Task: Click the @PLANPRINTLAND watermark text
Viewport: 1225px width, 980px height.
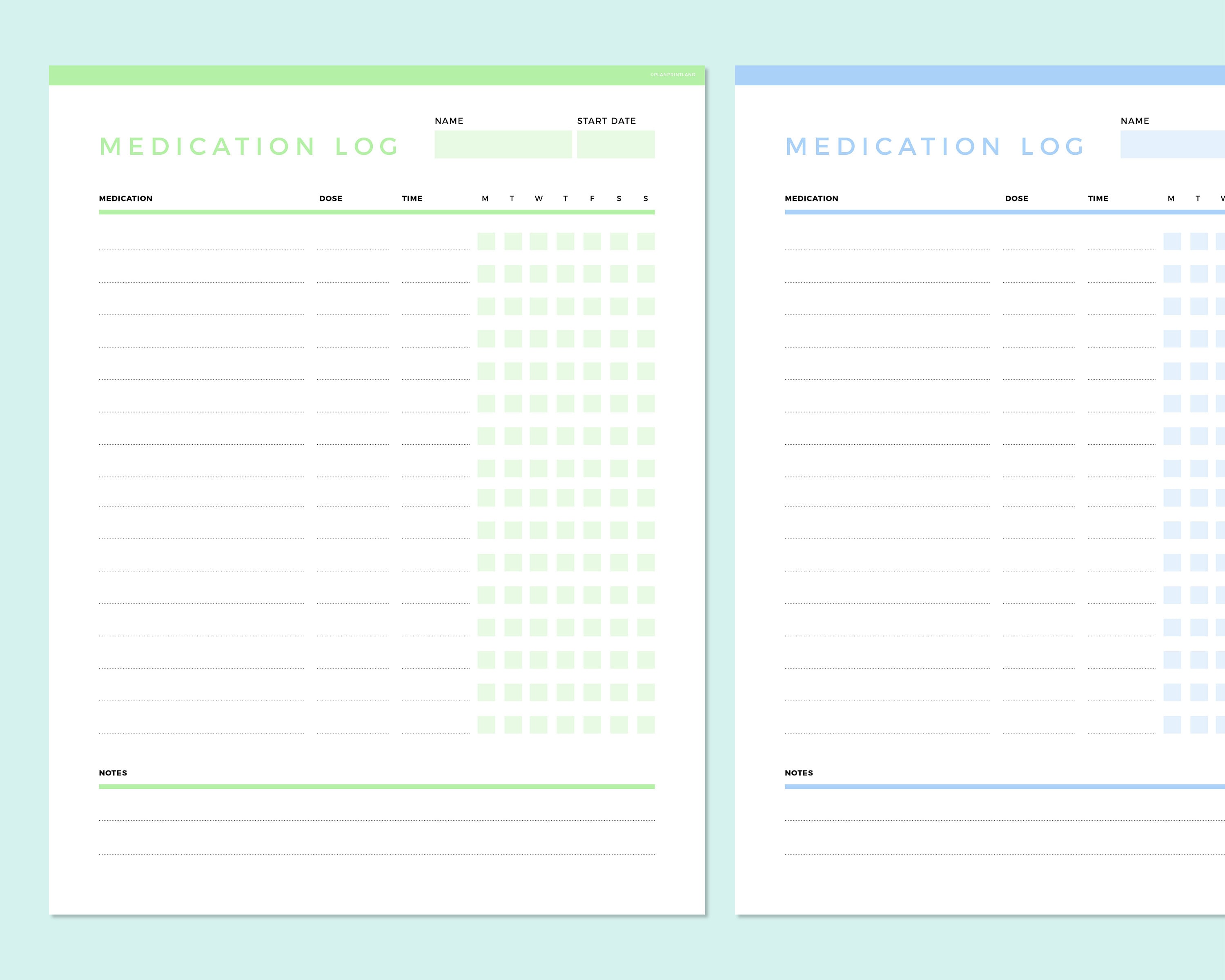Action: point(673,74)
